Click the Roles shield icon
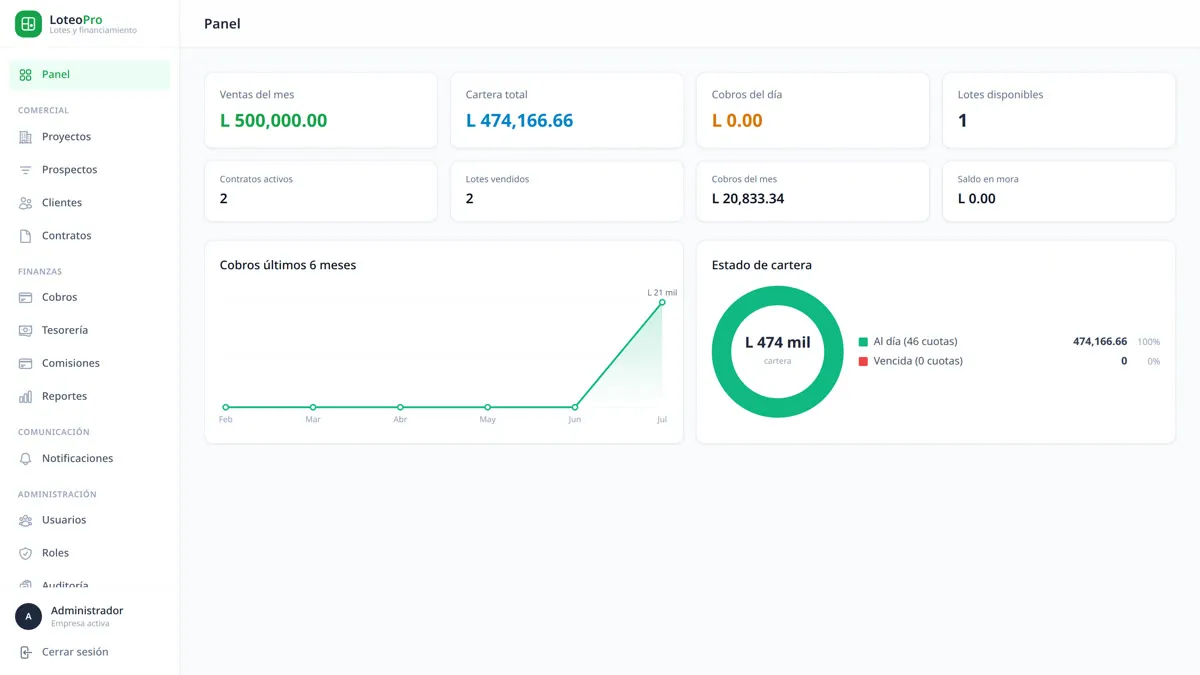1200x675 pixels. [x=26, y=554]
